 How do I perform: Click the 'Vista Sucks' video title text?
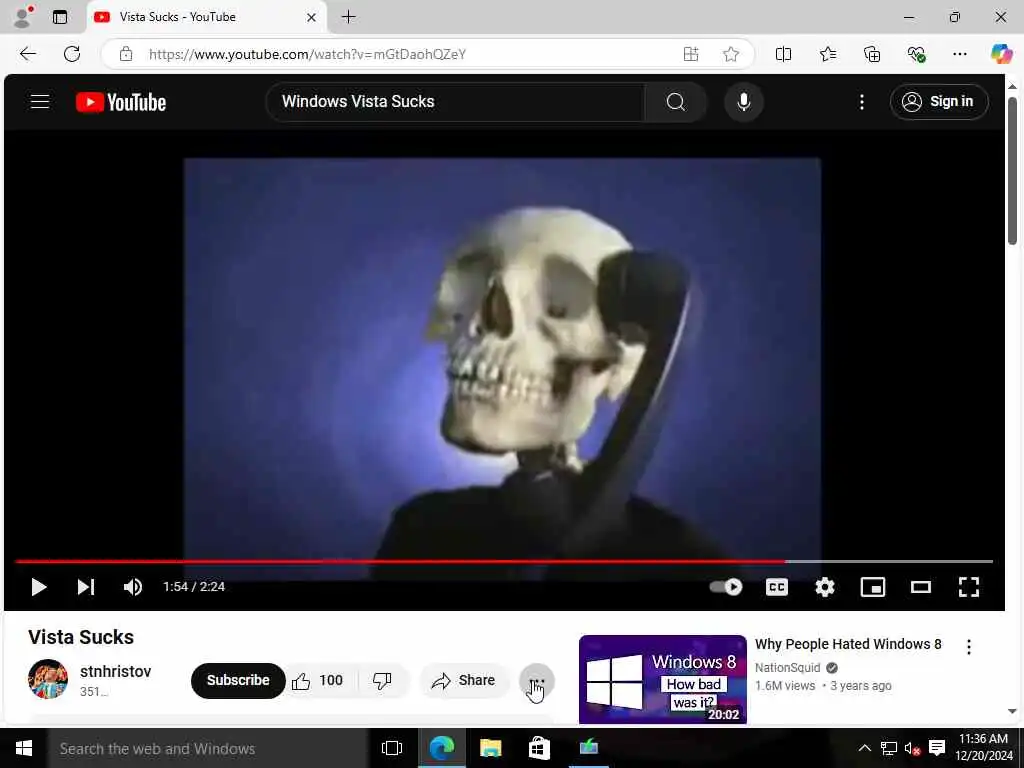[81, 637]
